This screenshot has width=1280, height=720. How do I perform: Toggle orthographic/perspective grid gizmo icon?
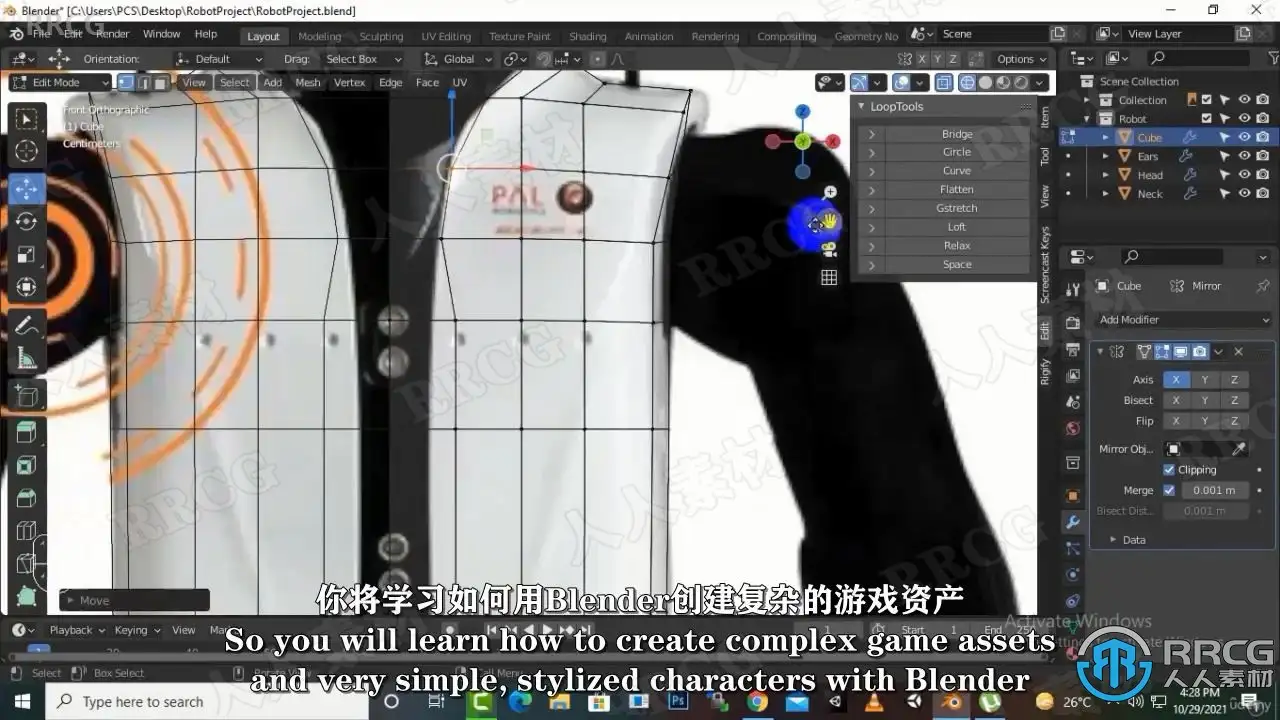tap(829, 277)
